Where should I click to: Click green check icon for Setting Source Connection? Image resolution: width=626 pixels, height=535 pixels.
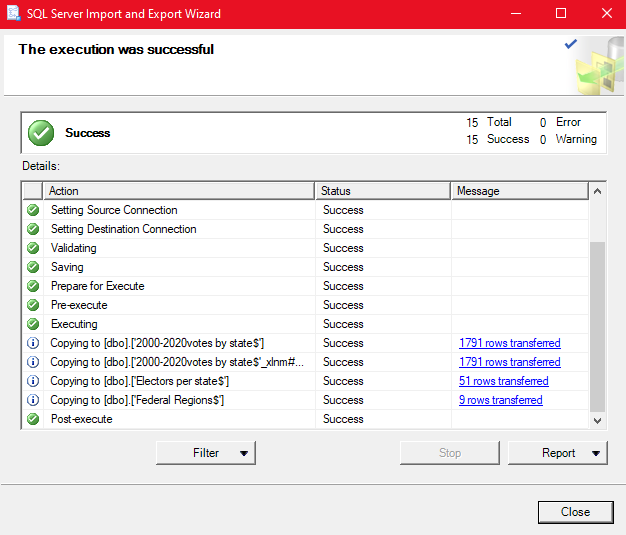[33, 210]
